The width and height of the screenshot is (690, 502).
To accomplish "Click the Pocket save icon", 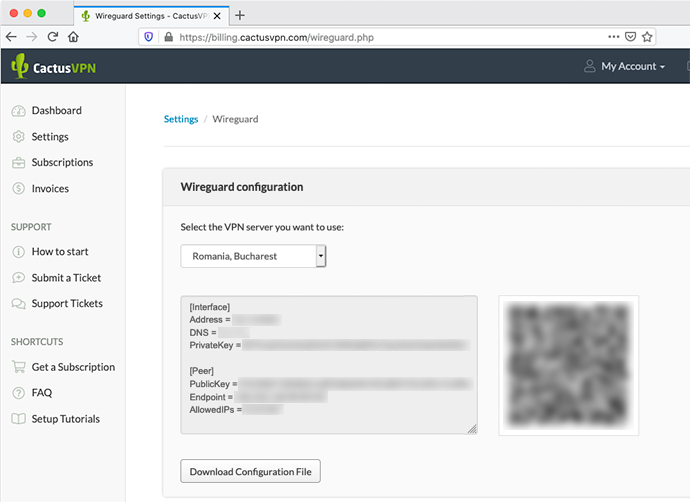I will tap(631, 37).
